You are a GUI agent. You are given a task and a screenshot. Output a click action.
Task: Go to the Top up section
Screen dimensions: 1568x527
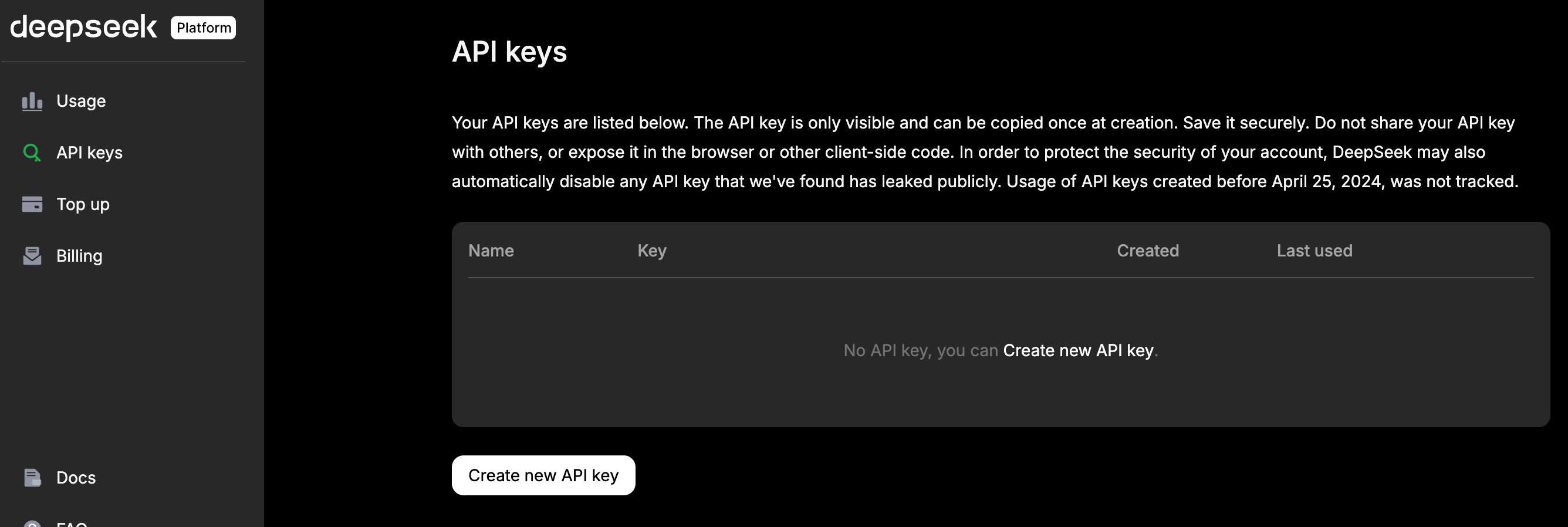[83, 204]
